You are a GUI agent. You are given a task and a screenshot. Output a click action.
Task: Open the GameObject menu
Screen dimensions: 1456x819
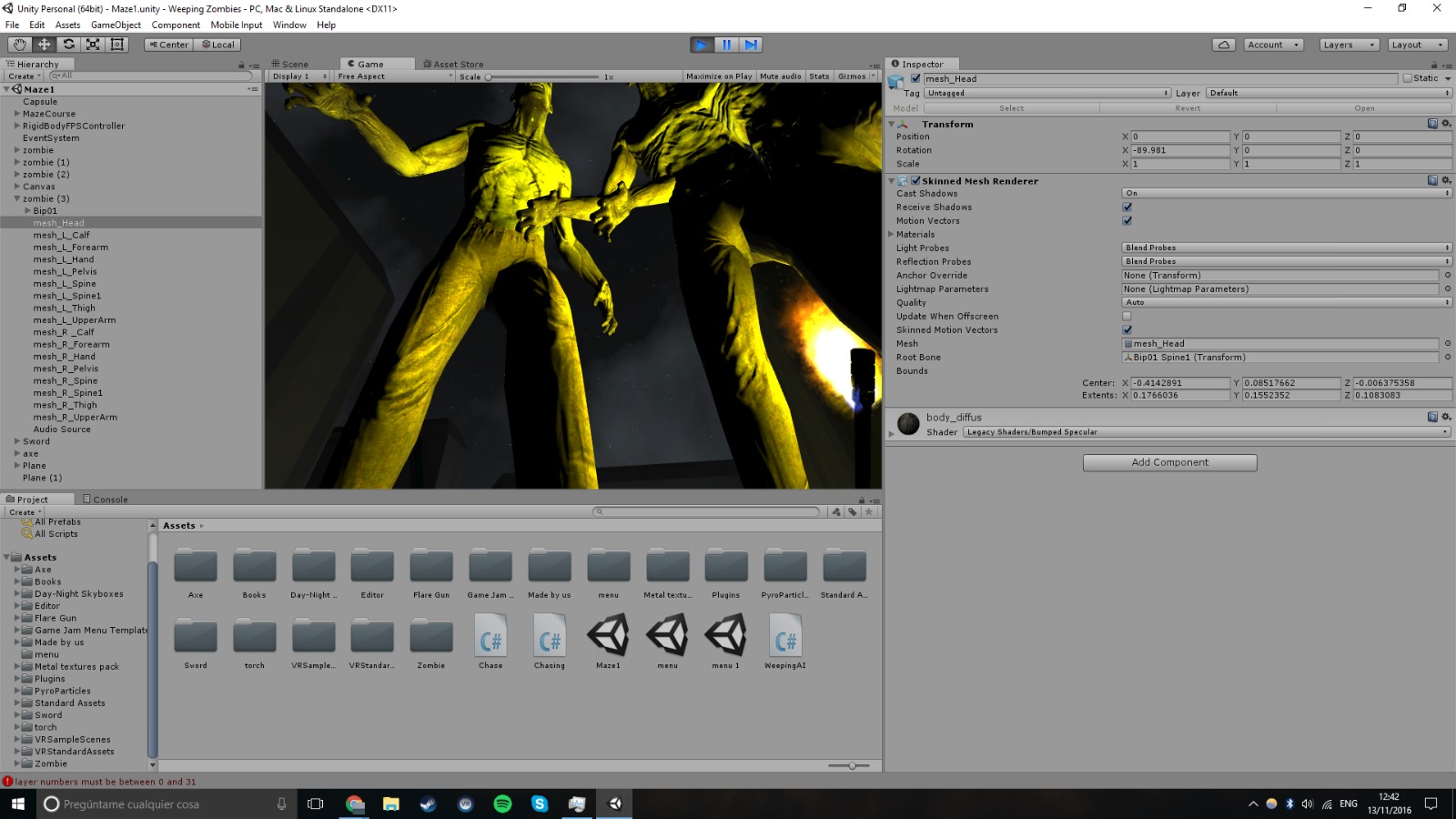pos(116,25)
